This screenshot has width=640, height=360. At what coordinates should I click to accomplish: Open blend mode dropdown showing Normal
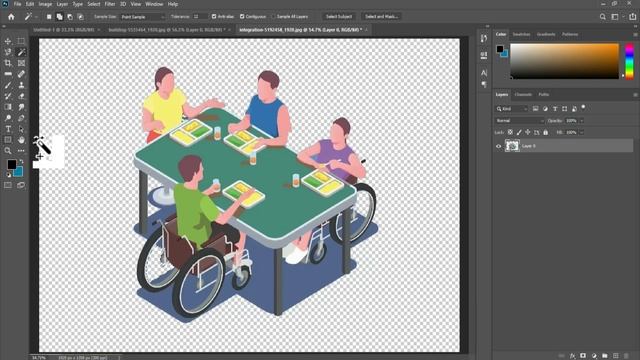(x=519, y=121)
